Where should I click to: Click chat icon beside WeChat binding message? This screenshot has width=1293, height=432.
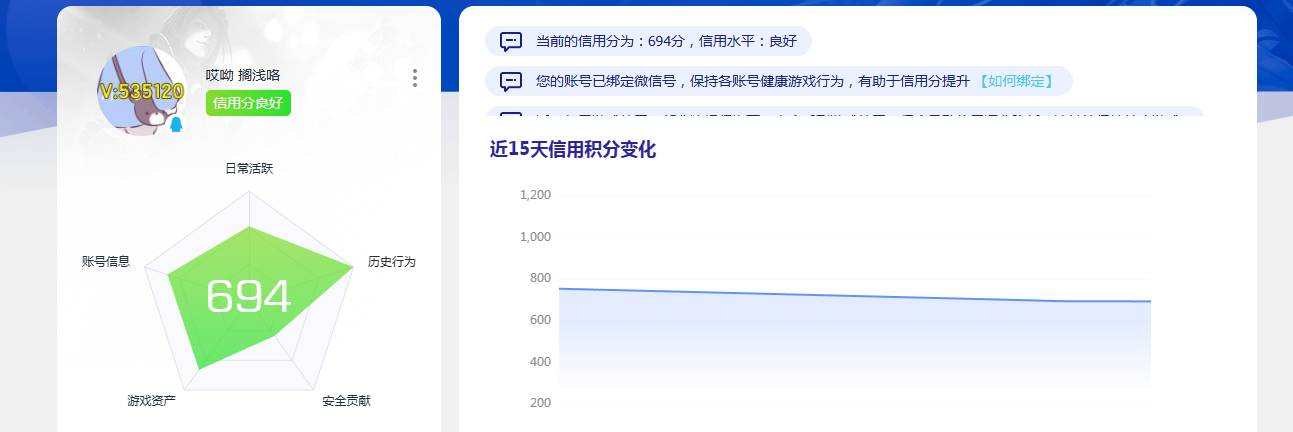pos(511,81)
